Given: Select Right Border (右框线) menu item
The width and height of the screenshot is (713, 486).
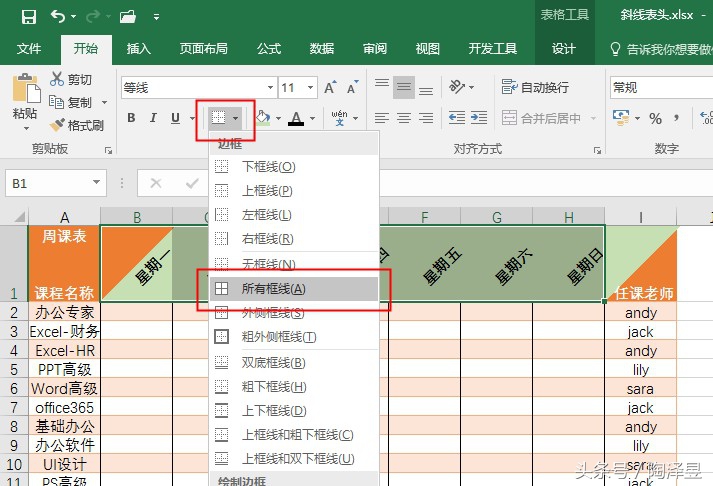Looking at the screenshot, I should (294, 238).
